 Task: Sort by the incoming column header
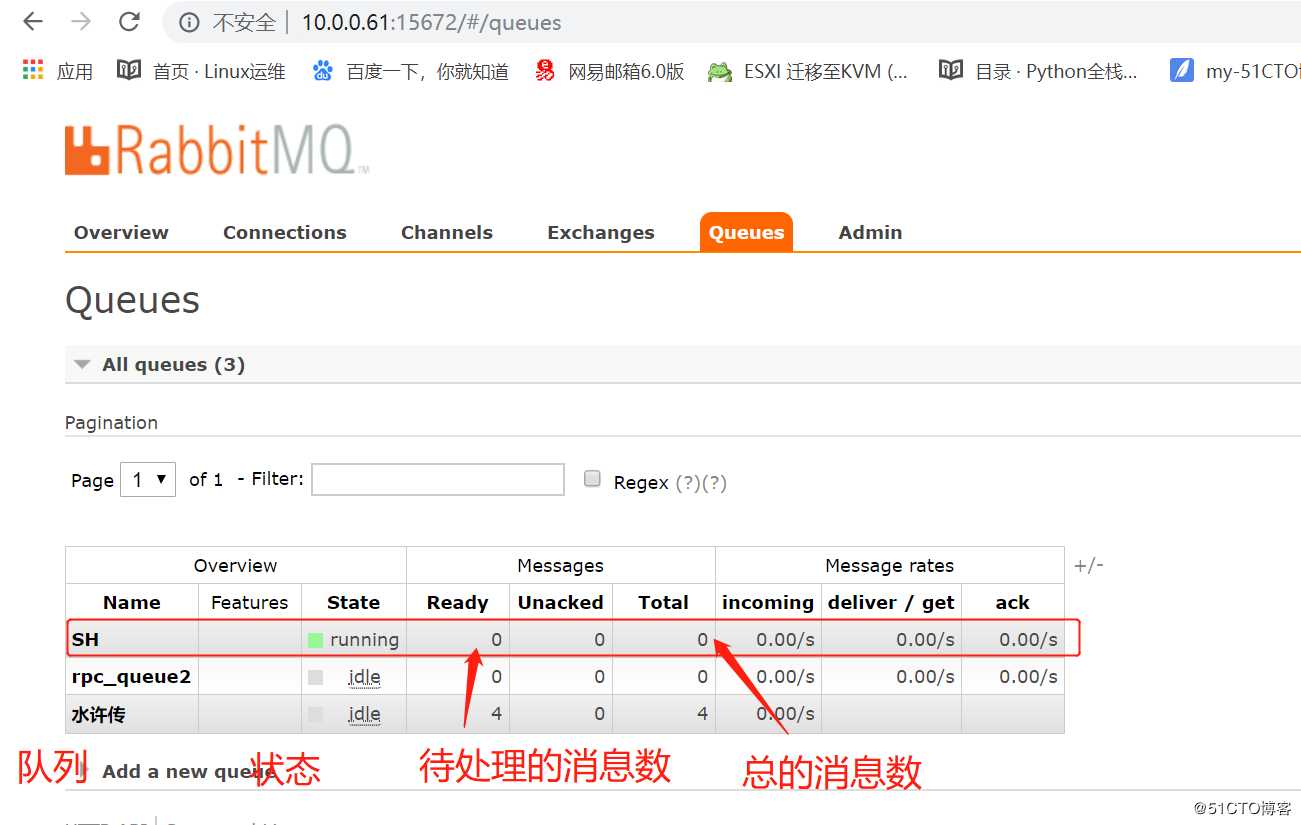click(768, 602)
